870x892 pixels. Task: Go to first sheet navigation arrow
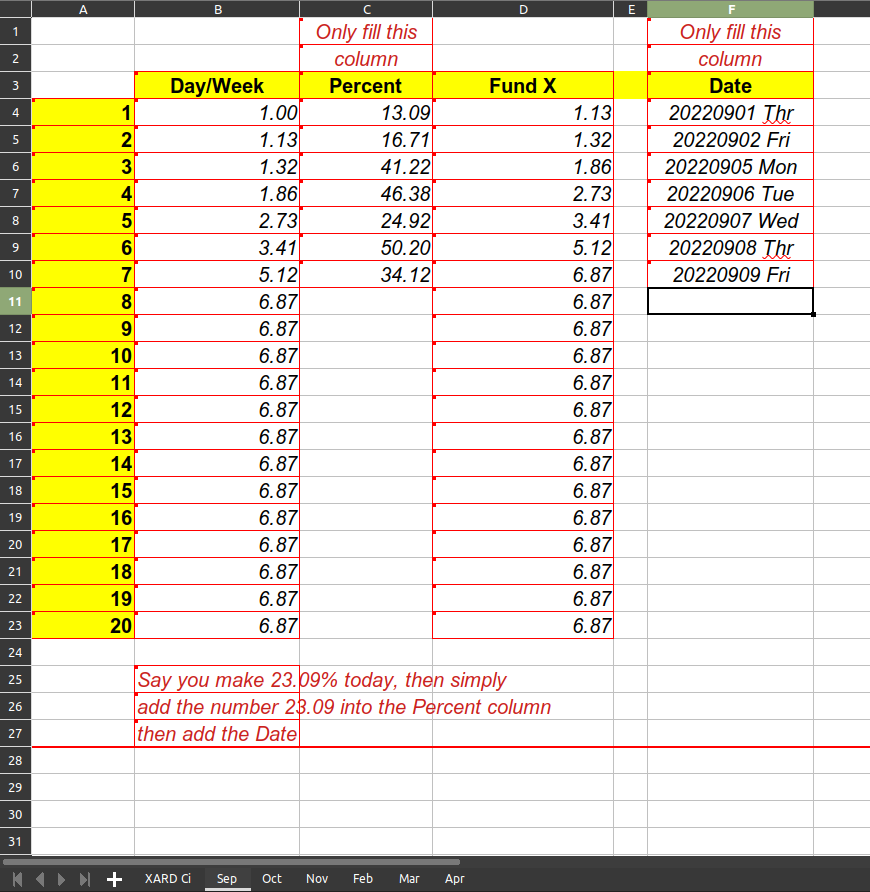tap(18, 879)
